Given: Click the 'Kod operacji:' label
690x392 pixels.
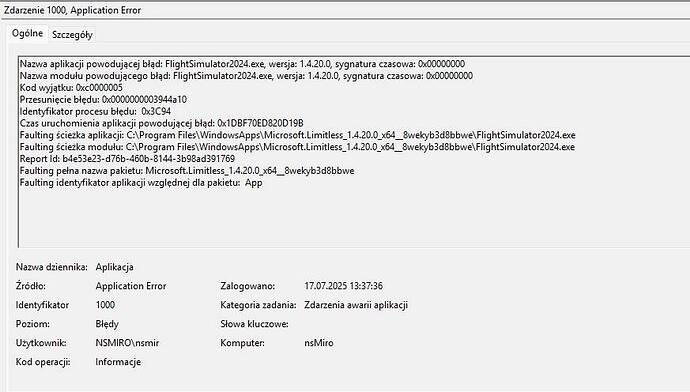Looking at the screenshot, I should pyautogui.click(x=43, y=362).
